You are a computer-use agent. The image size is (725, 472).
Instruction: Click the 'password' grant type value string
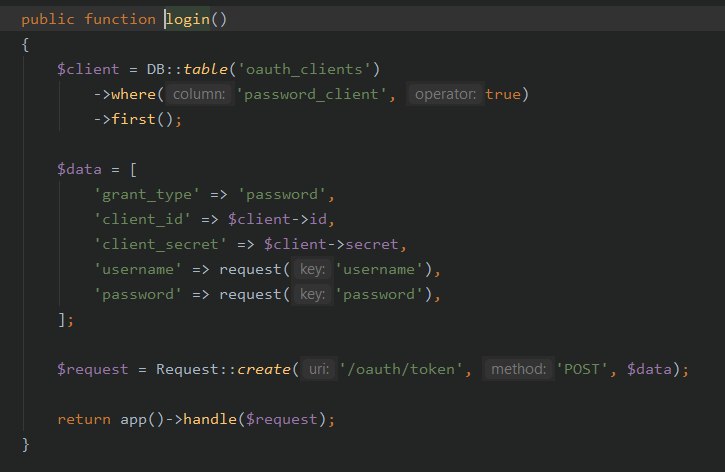pyautogui.click(x=282, y=194)
